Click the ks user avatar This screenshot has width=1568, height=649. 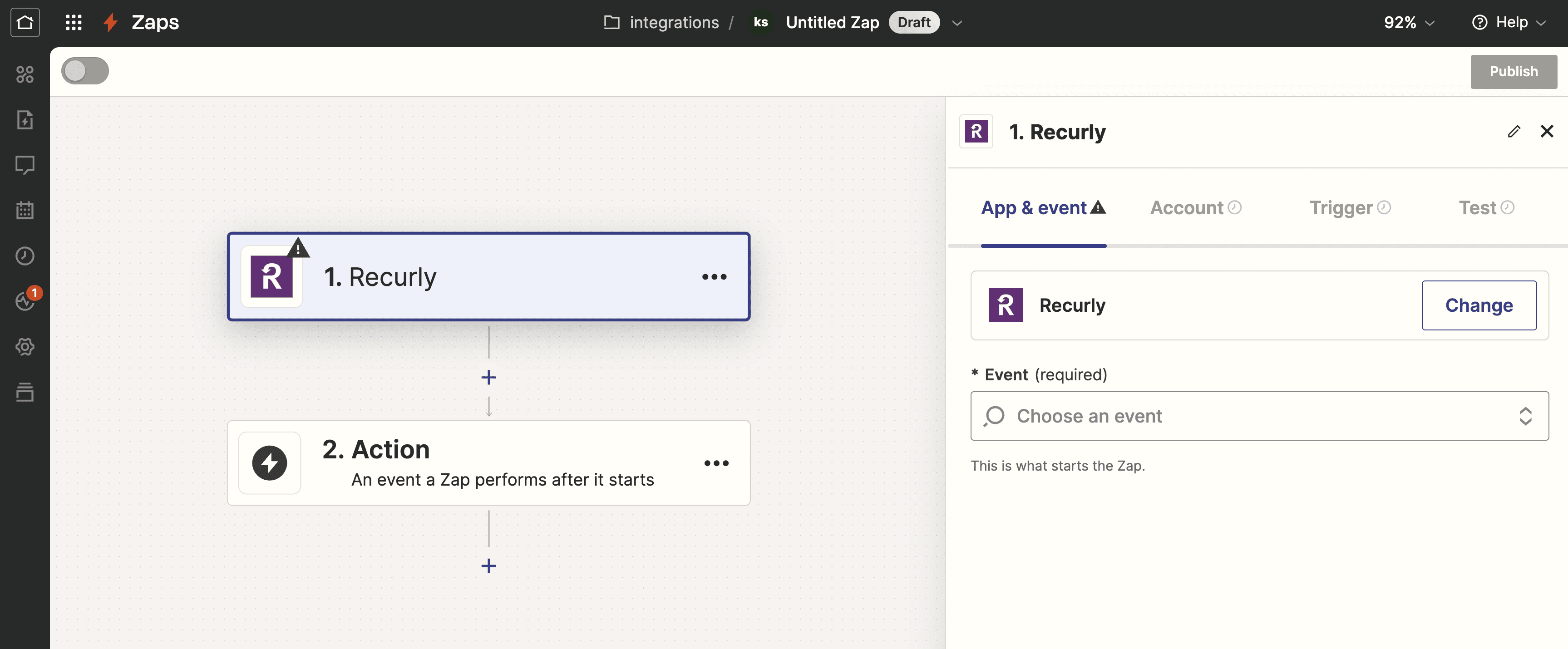click(x=761, y=23)
